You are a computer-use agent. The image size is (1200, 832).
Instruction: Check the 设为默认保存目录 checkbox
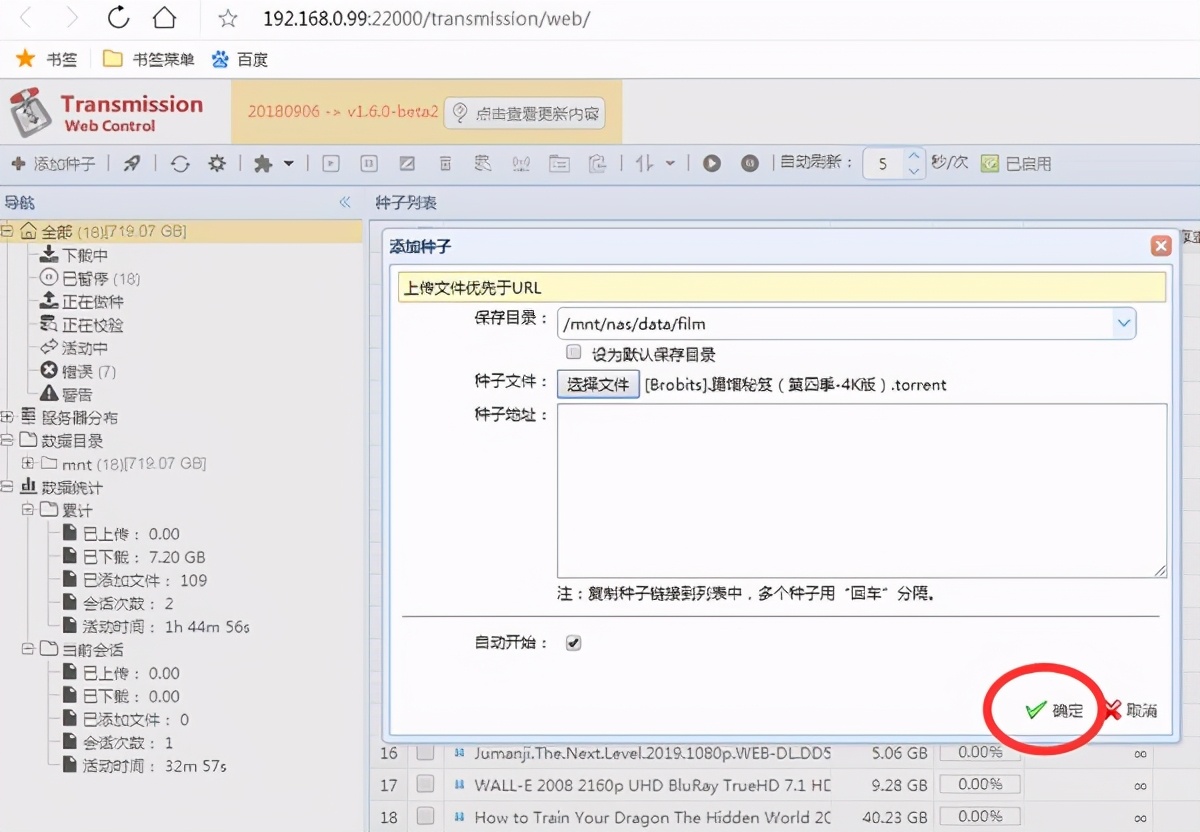click(573, 351)
